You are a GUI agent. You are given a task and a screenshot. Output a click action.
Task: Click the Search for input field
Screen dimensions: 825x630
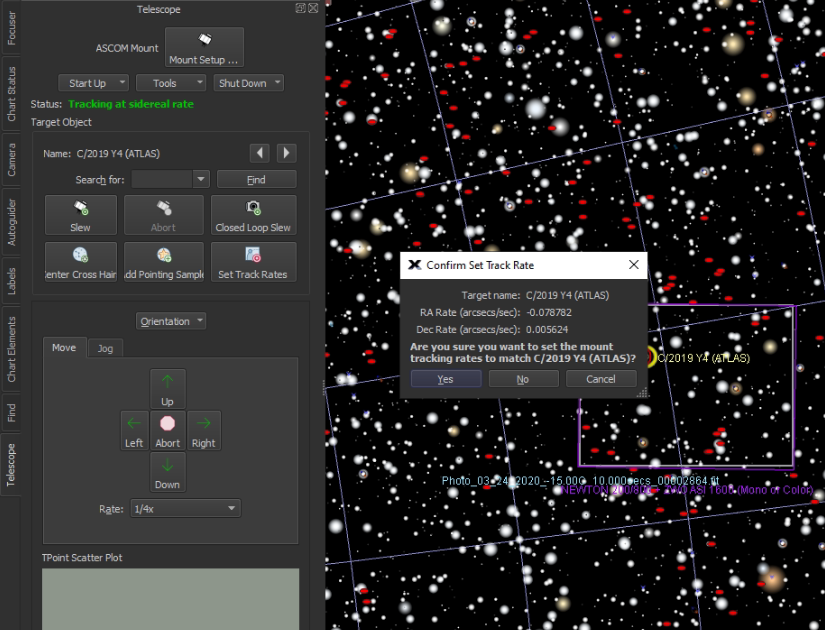click(x=162, y=180)
